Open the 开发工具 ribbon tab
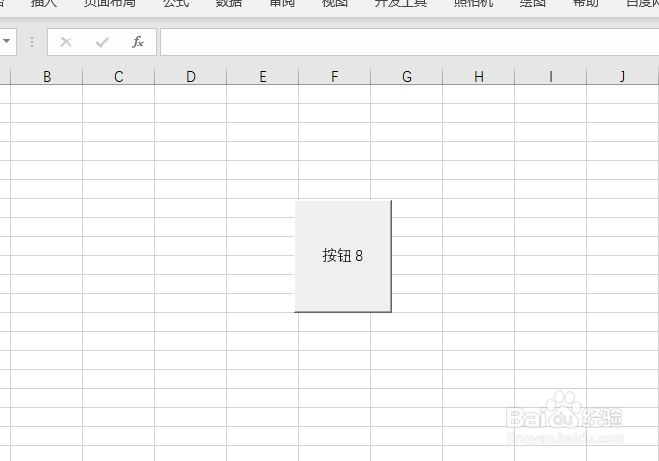Screen dimensions: 659x461 [x=401, y=3]
